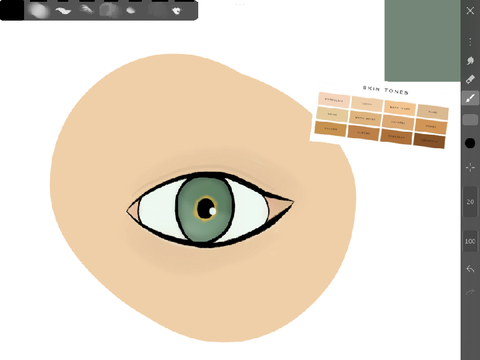Choose the white splatter brush preset
The width and height of the screenshot is (480, 360).
(x=177, y=11)
